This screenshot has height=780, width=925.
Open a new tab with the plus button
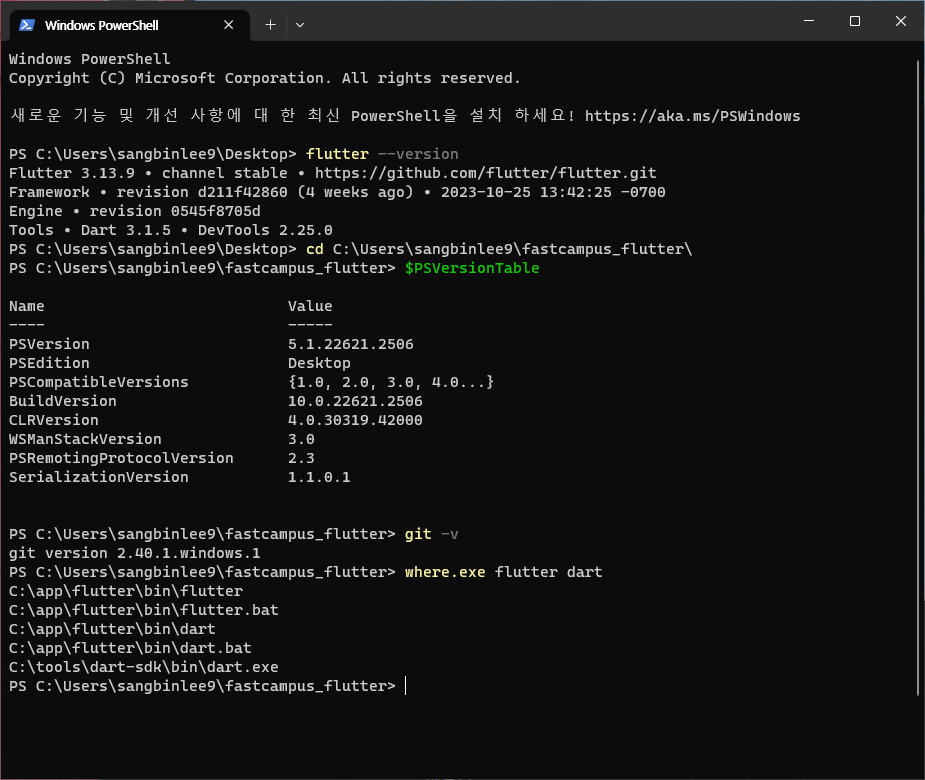pyautogui.click(x=270, y=25)
